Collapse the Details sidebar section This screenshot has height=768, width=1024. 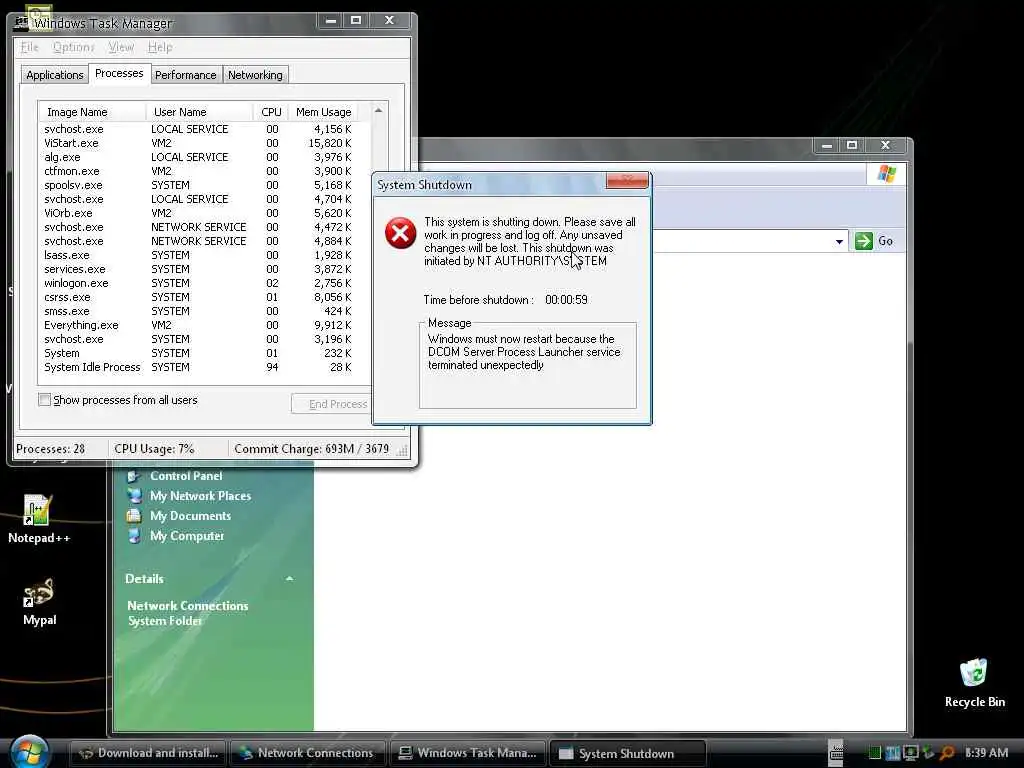[x=289, y=579]
